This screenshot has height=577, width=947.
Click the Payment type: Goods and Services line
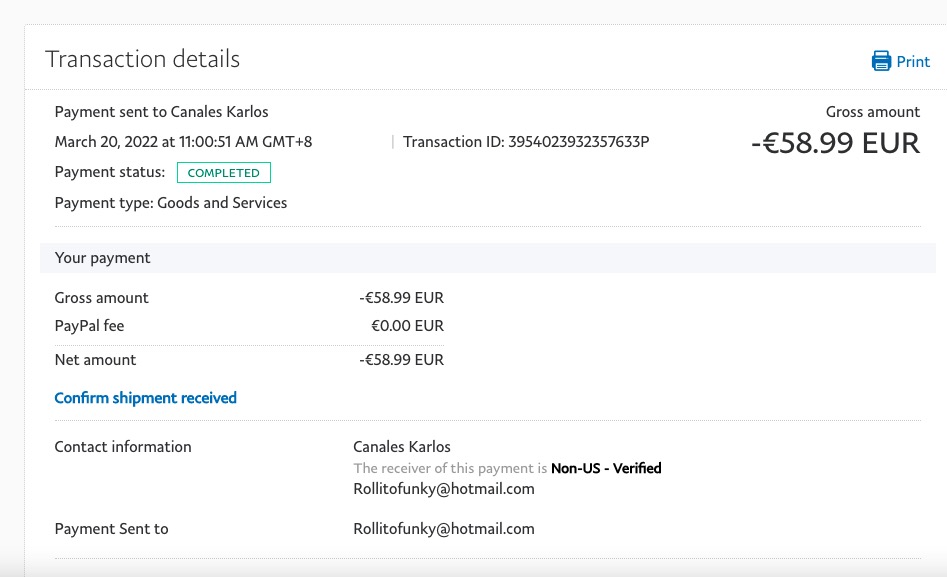click(x=170, y=203)
